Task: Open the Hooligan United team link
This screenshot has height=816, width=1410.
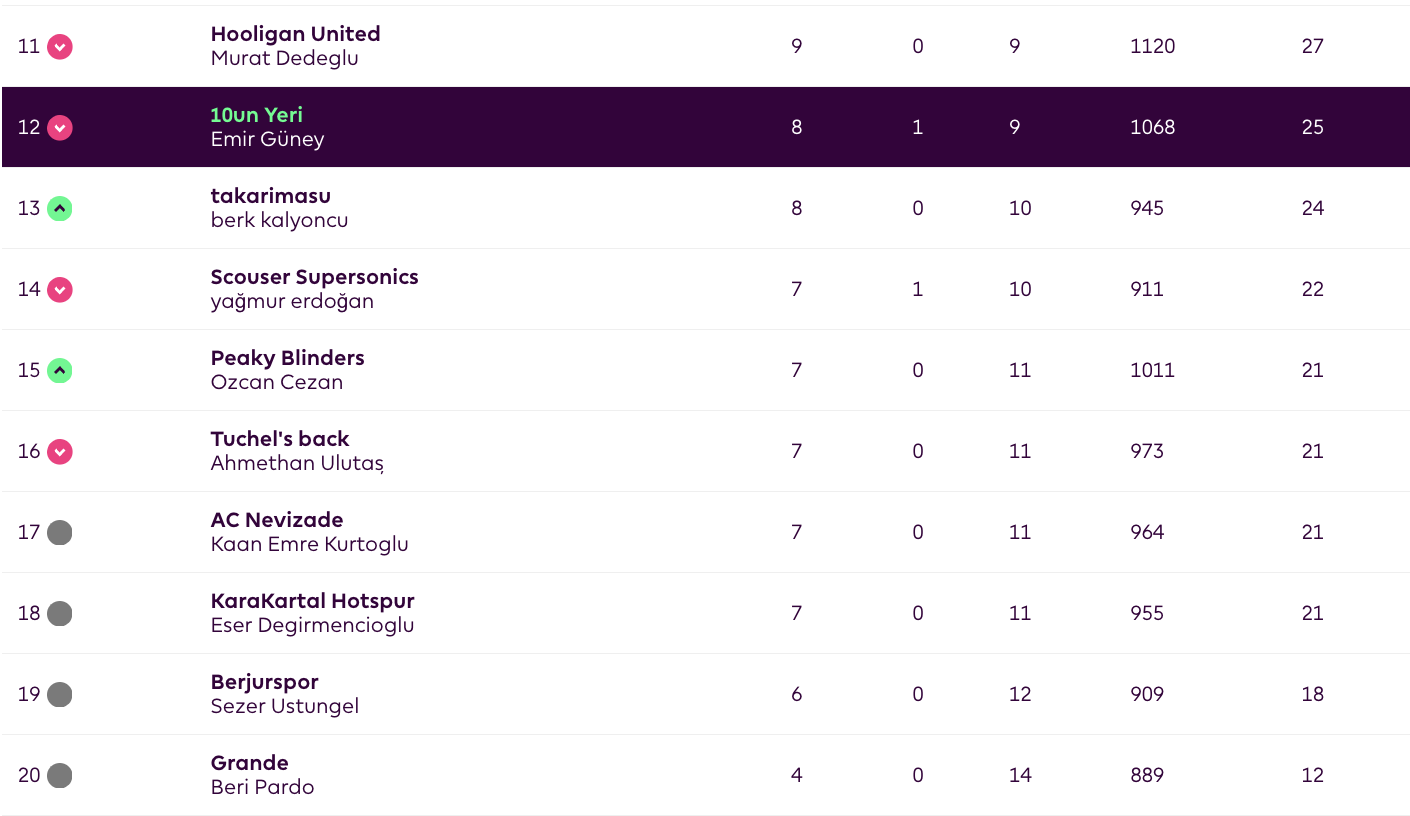Action: (x=295, y=34)
